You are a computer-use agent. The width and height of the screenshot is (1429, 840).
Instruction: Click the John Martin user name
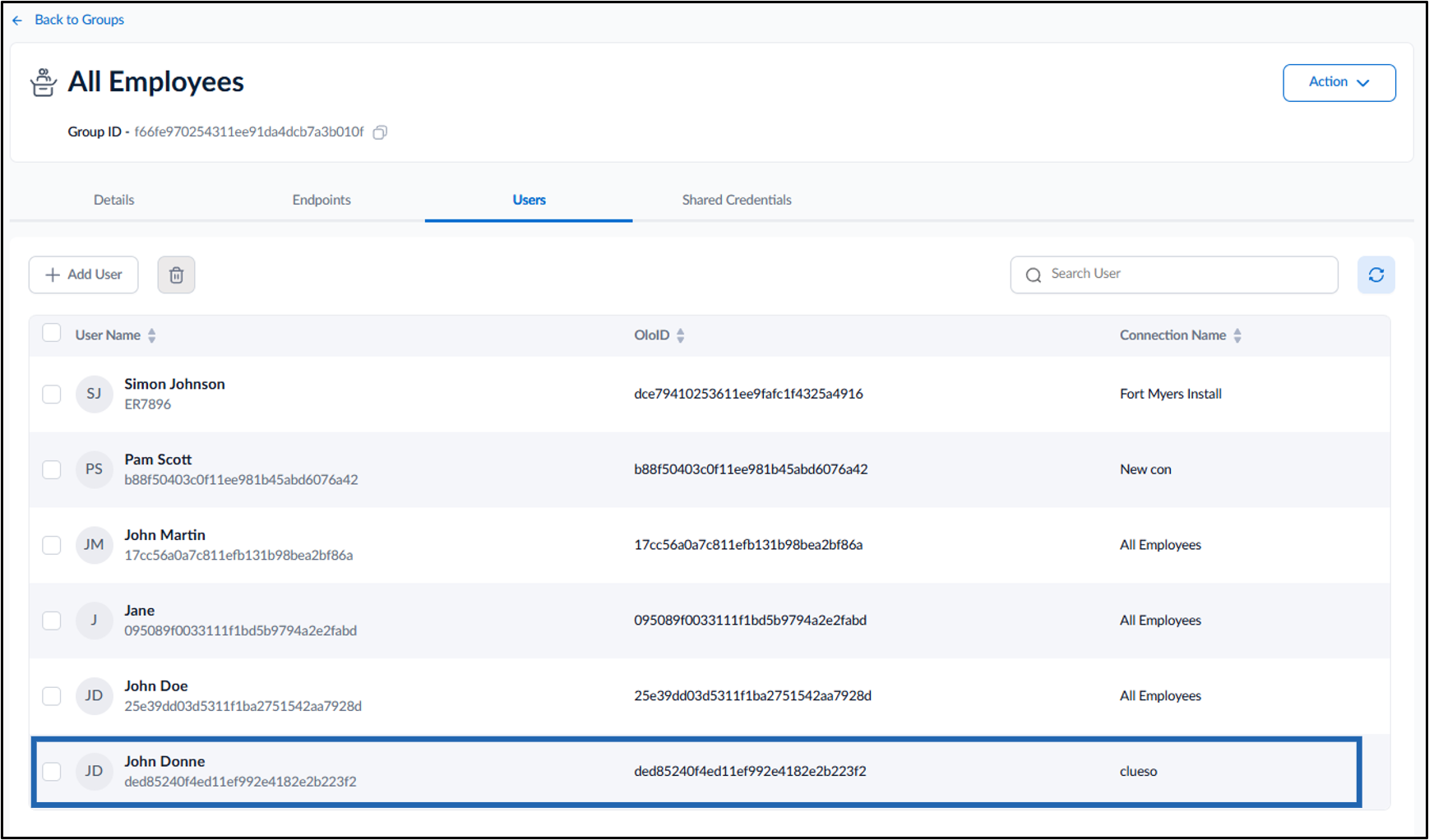[x=164, y=535]
